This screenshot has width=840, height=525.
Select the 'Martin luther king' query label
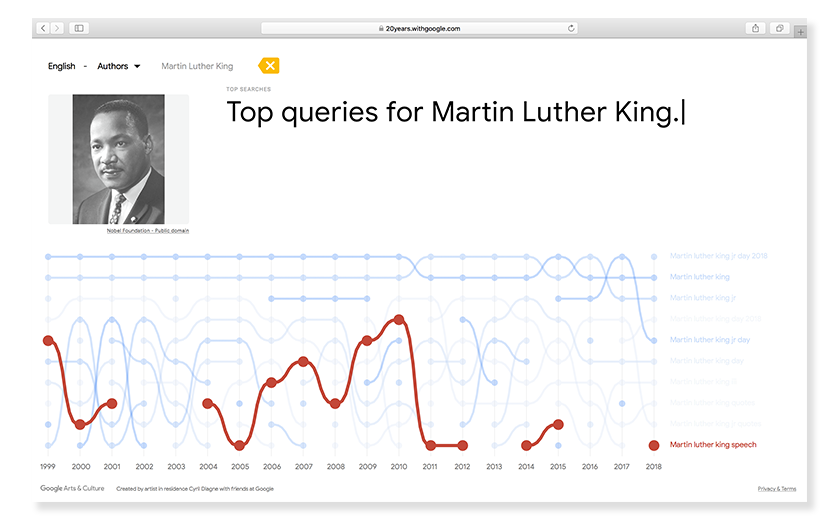click(699, 277)
